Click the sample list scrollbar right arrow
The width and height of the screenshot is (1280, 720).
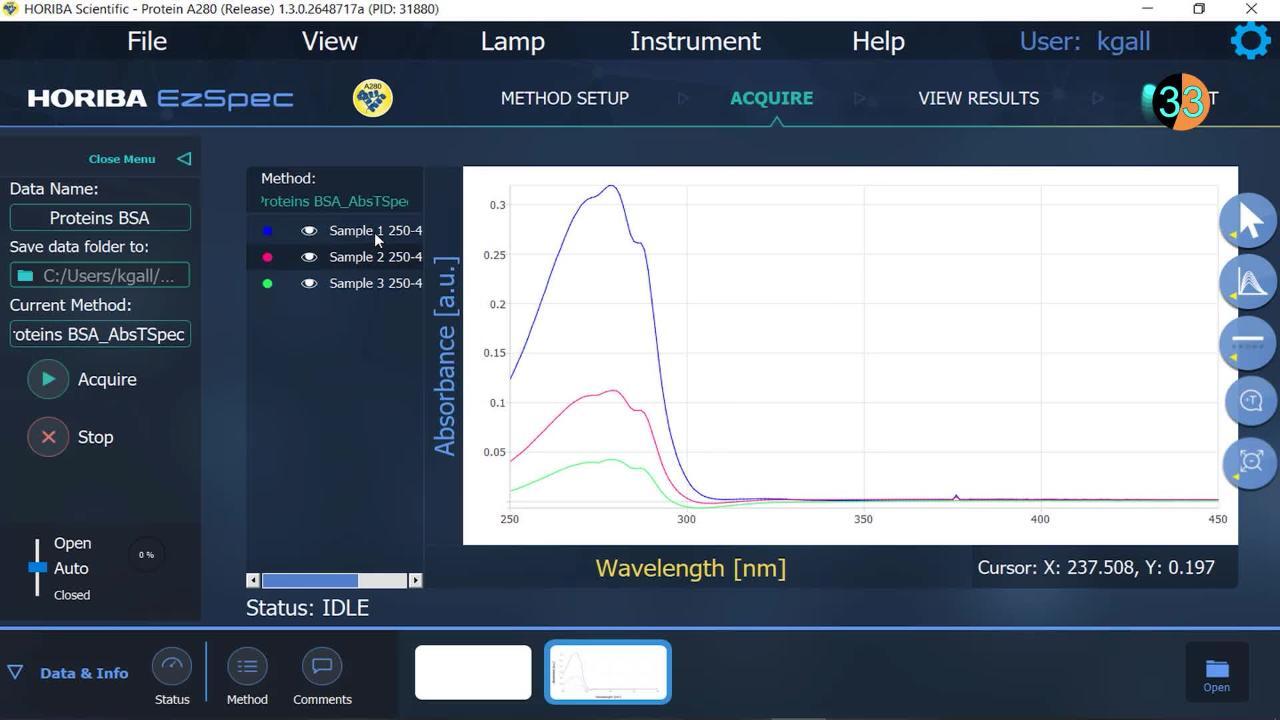click(x=415, y=580)
